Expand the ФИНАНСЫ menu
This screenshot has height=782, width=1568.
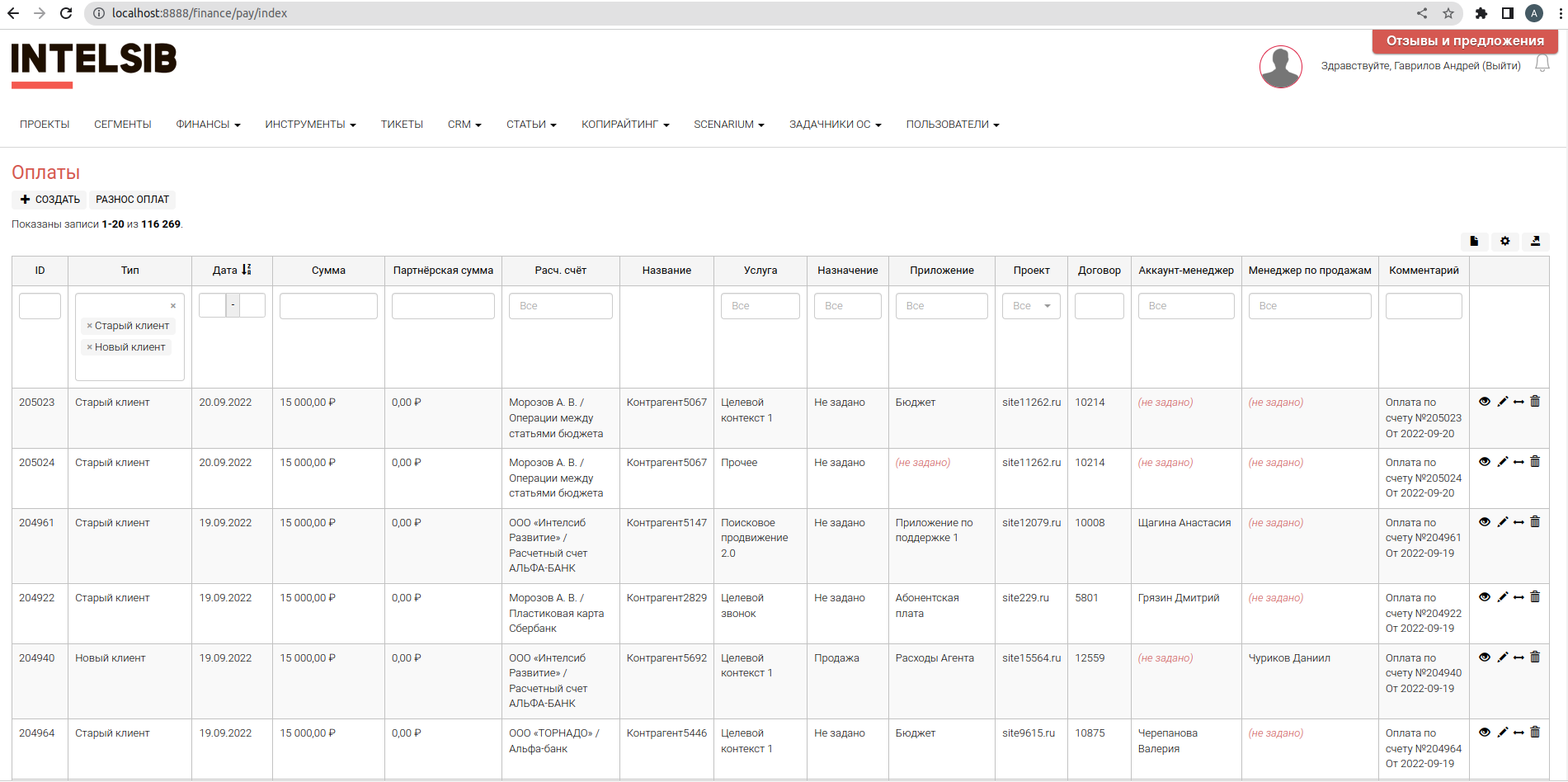tap(208, 125)
